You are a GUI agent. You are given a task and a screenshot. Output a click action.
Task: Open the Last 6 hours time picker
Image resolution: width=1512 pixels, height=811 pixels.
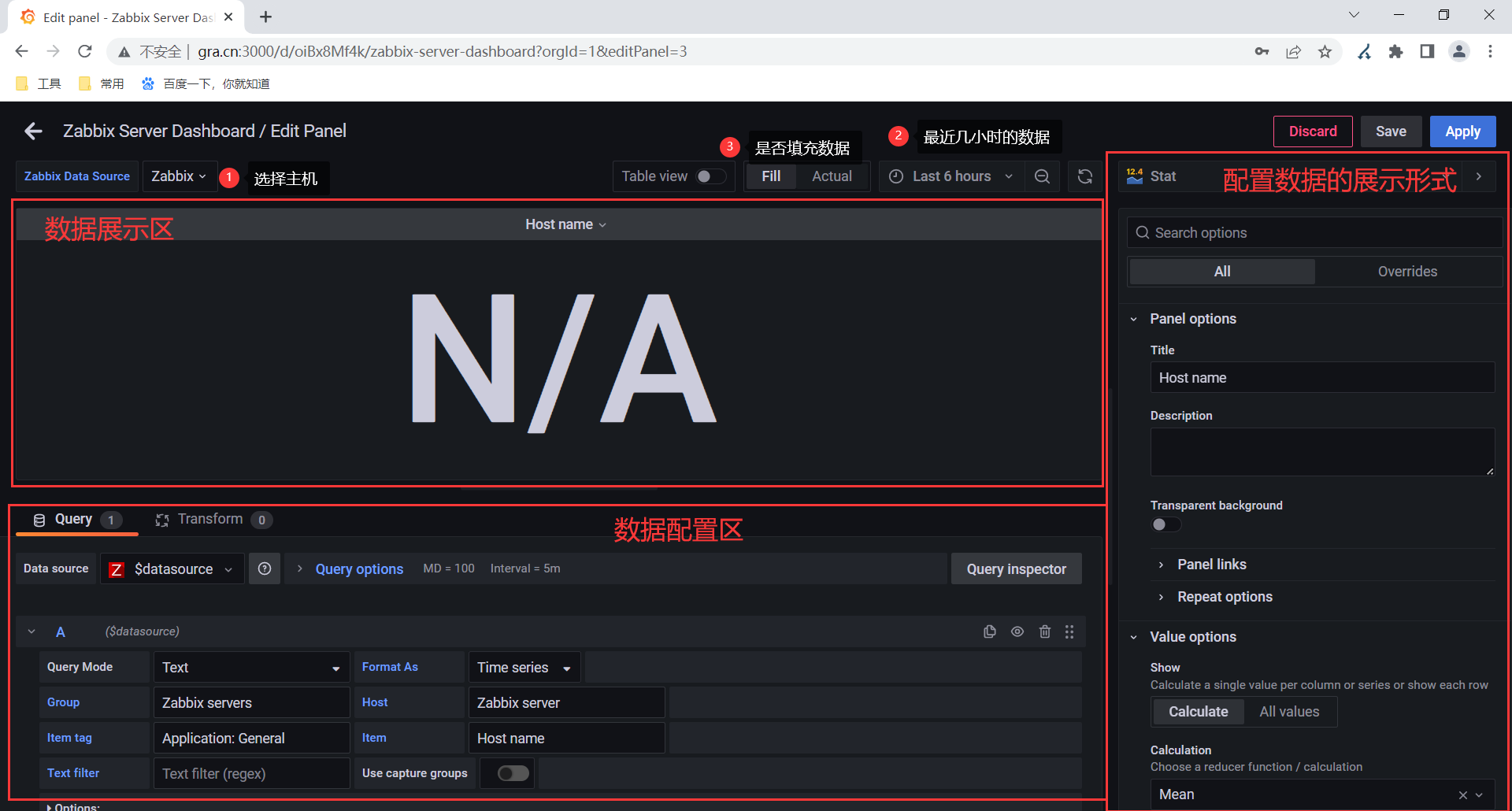point(951,176)
